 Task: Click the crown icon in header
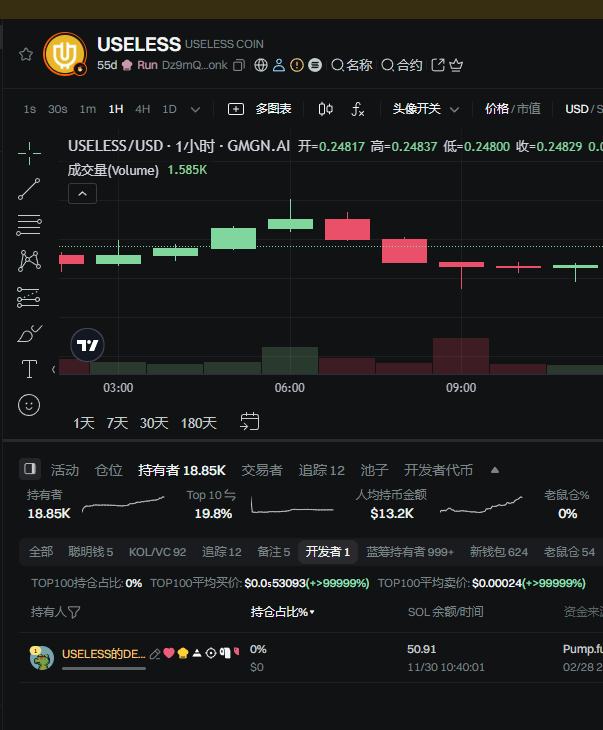click(456, 65)
